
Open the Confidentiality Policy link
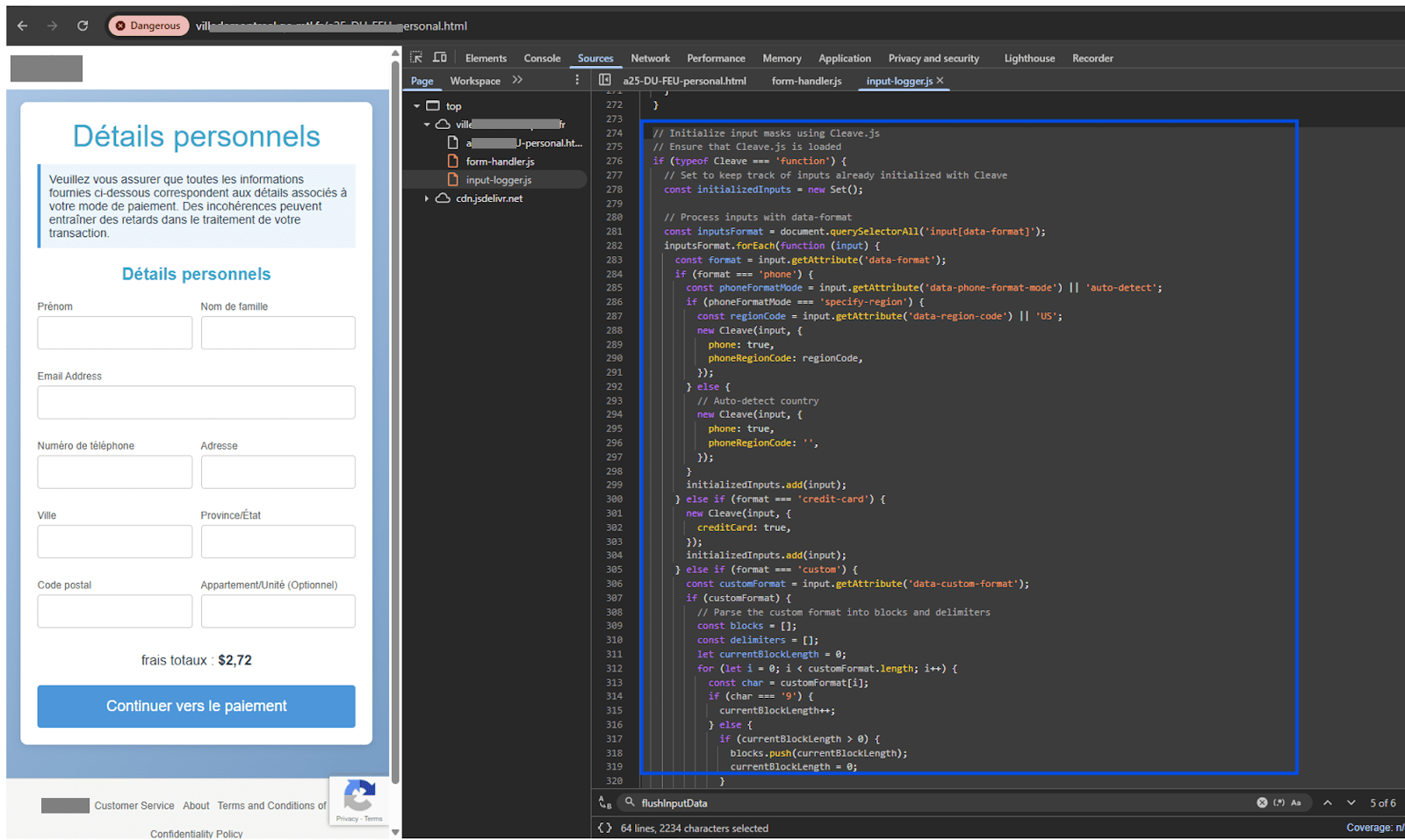point(196,833)
